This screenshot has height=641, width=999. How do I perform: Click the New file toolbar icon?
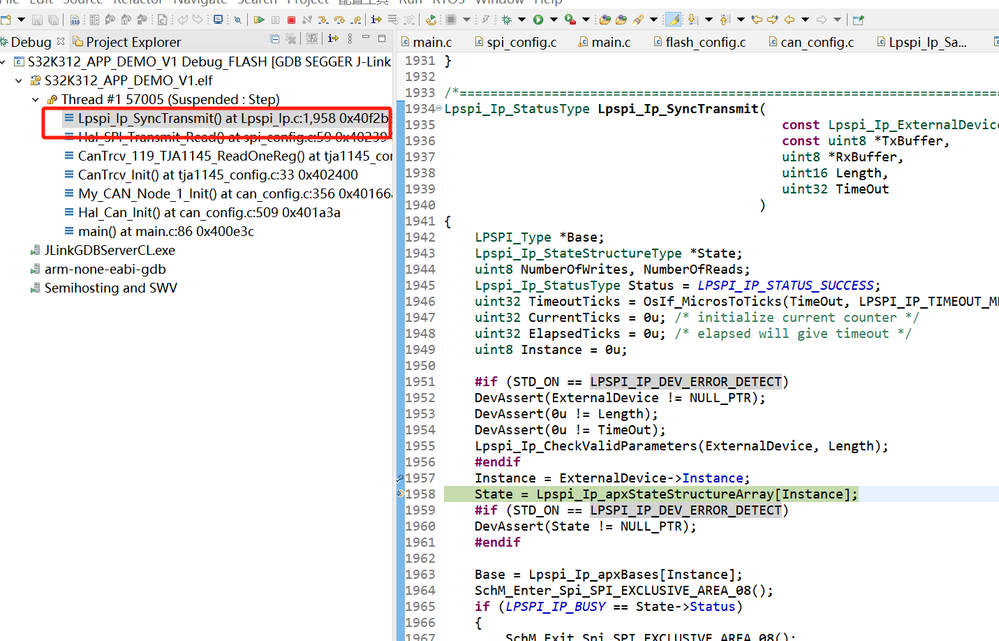6,20
